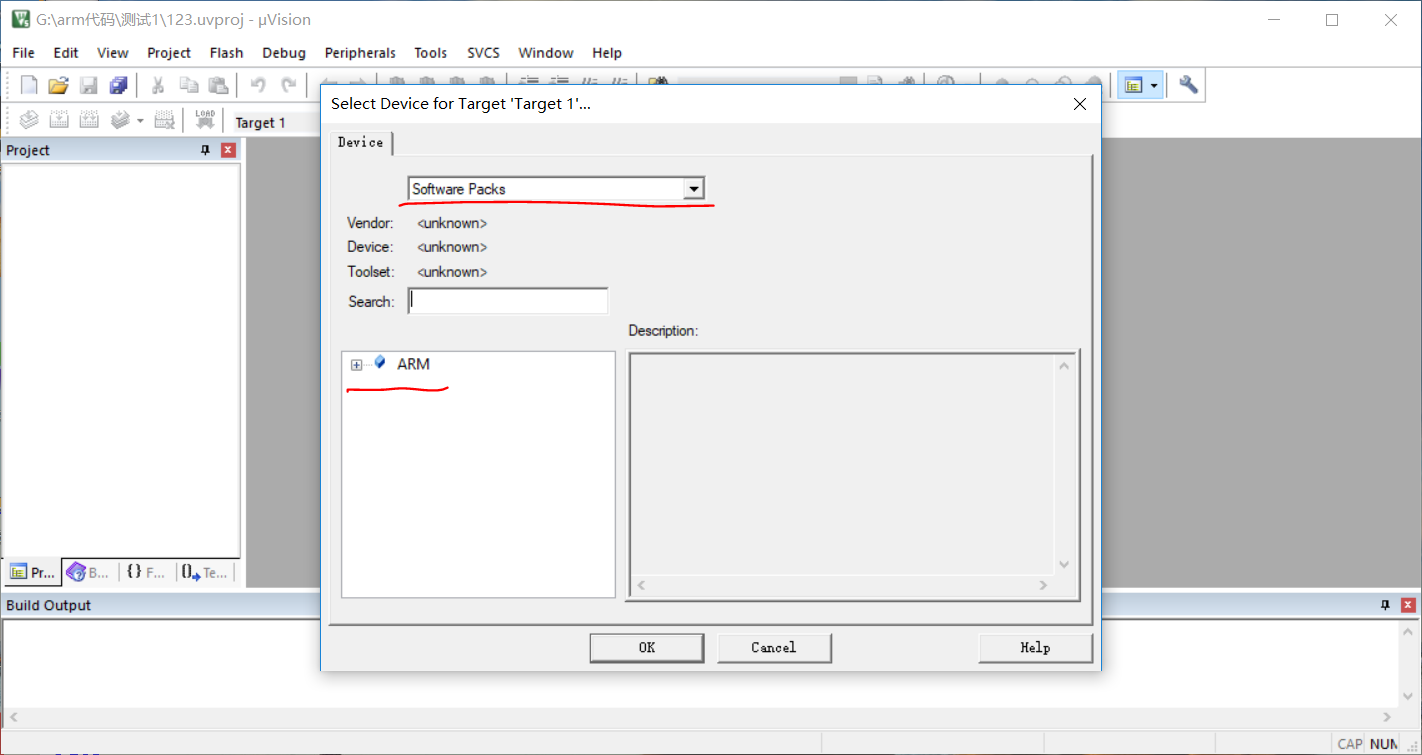
Task: Click the Cut scissors icon
Action: coord(157,85)
